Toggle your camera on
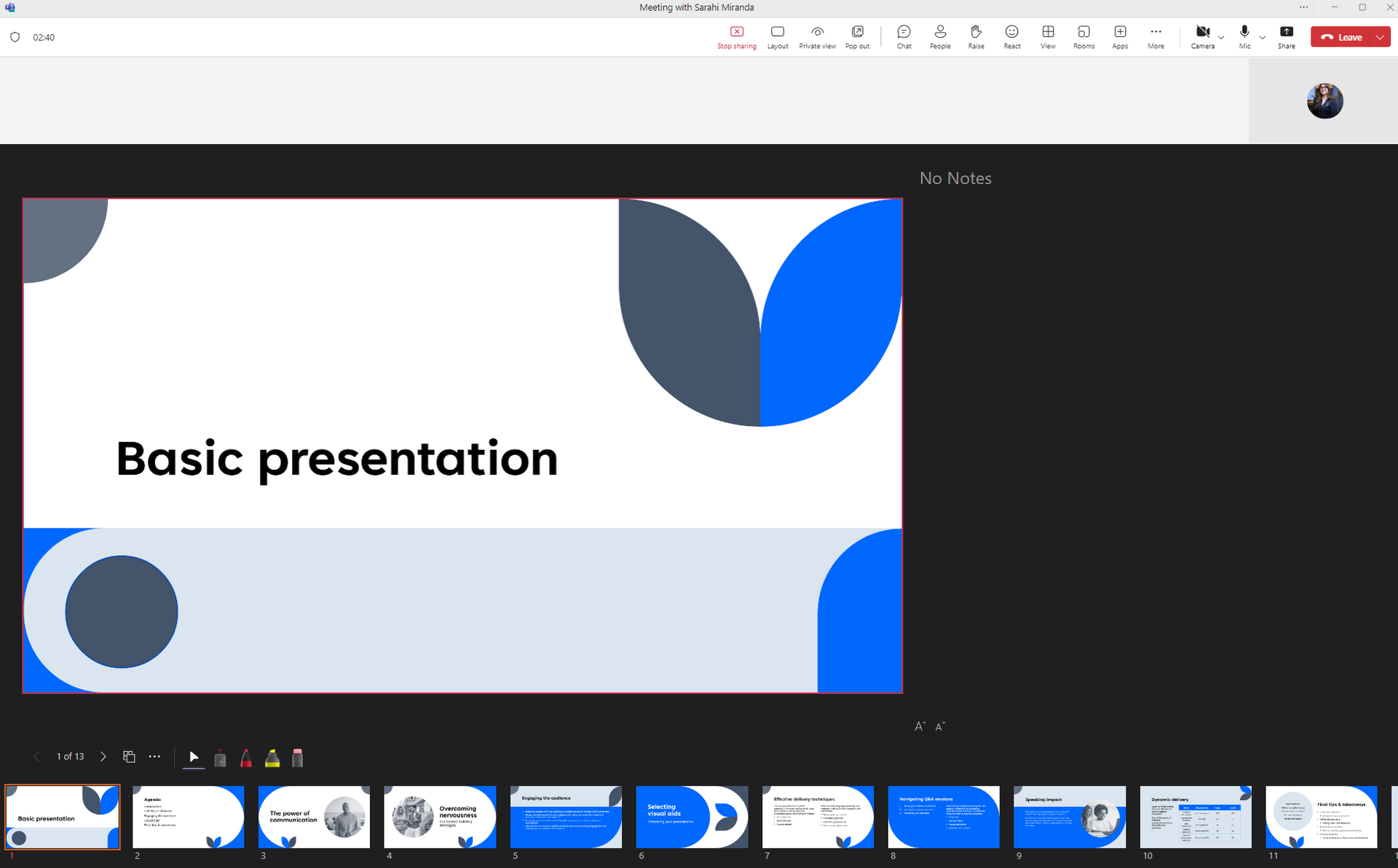This screenshot has width=1398, height=868. (1201, 35)
